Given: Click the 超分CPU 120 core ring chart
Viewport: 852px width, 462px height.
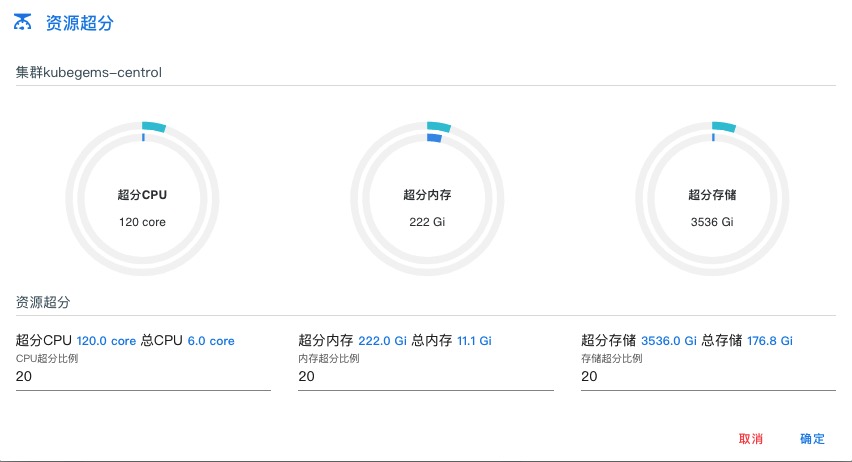Looking at the screenshot, I should click(142, 198).
